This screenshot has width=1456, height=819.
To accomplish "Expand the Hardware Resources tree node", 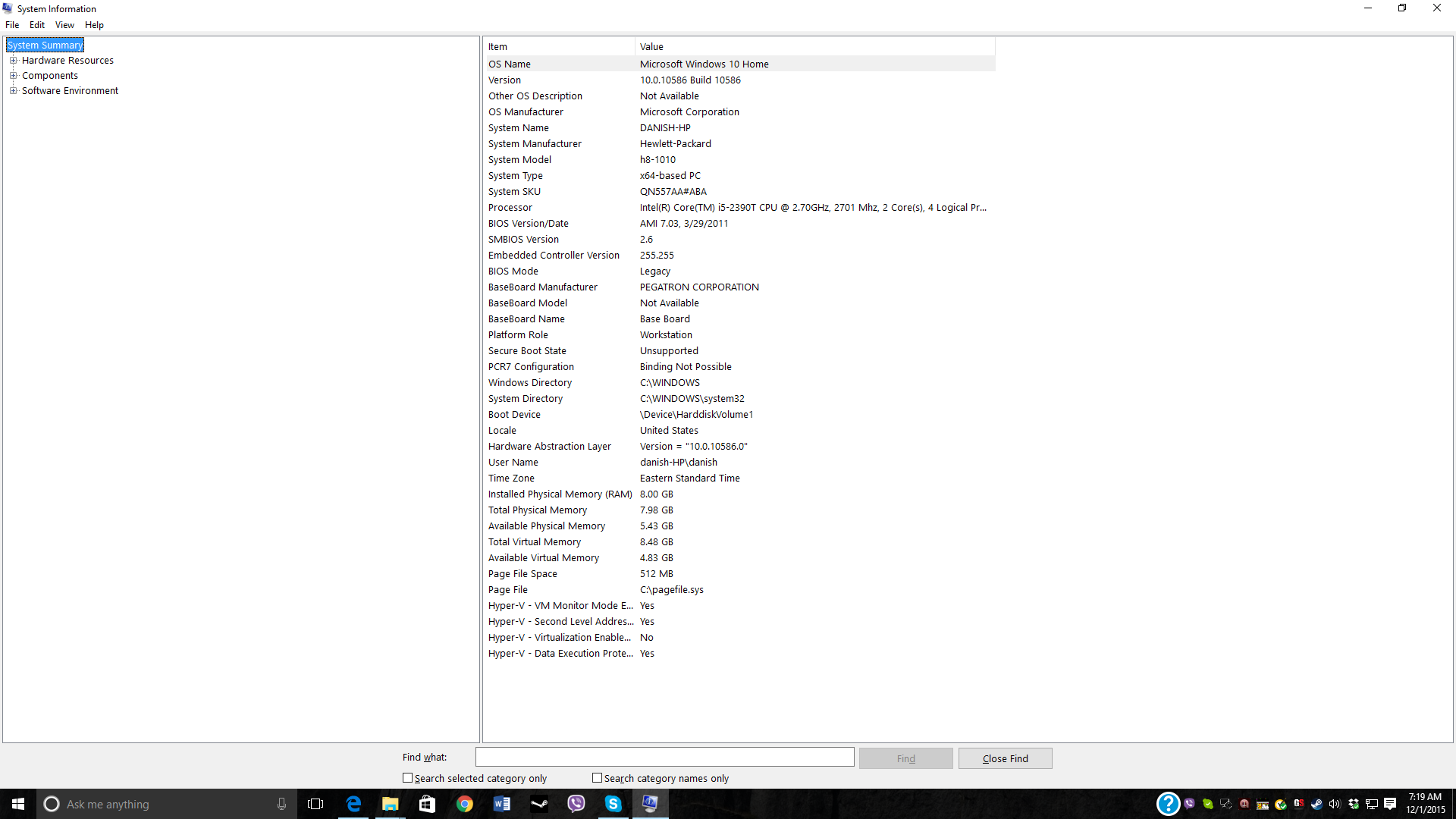I will coord(13,61).
